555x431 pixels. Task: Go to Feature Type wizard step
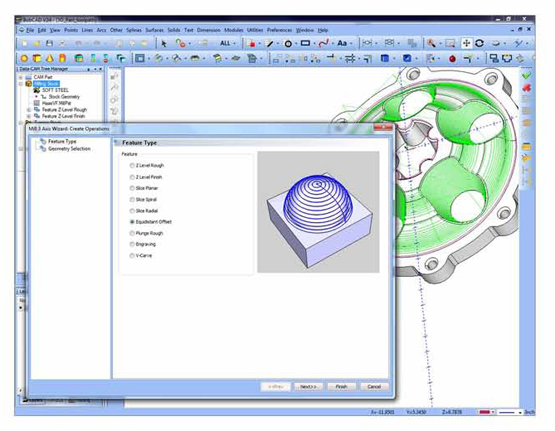pyautogui.click(x=62, y=141)
